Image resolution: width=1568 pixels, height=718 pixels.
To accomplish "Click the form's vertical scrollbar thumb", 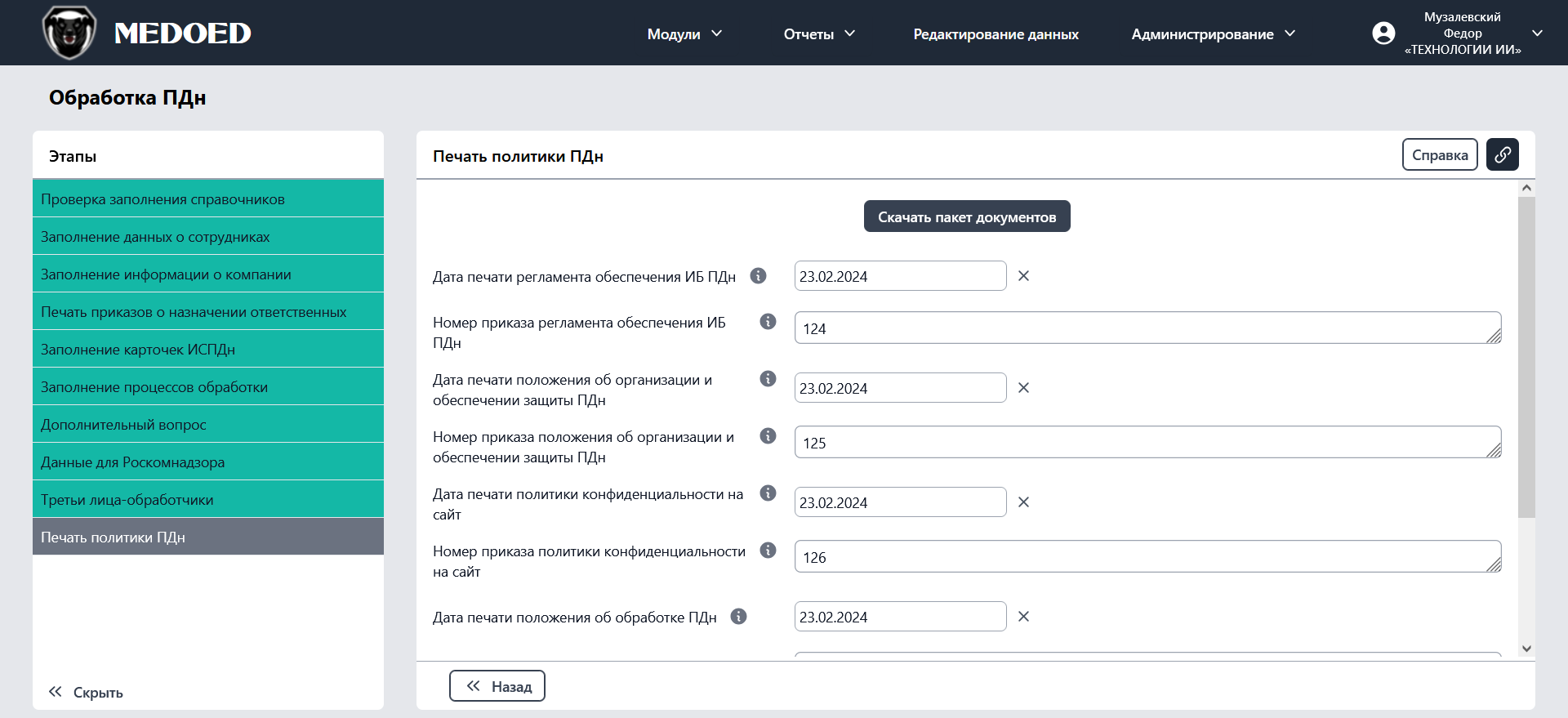I will pos(1526,356).
